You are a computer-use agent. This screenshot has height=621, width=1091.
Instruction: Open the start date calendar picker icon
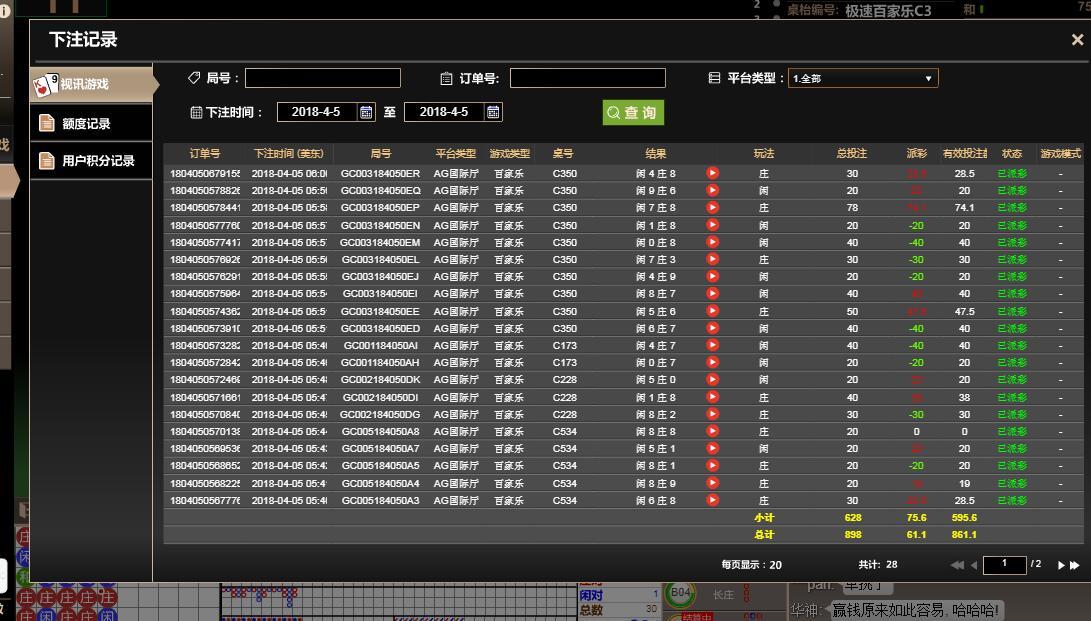366,112
